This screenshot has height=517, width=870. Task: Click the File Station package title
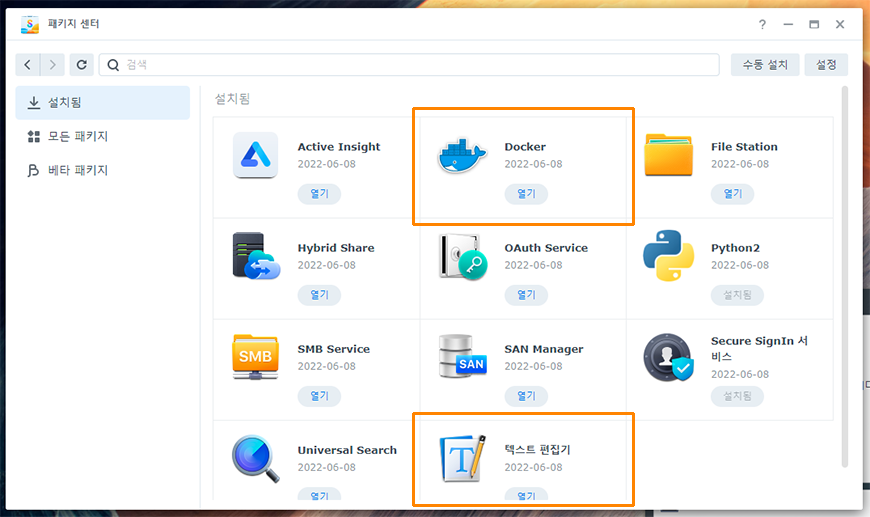[x=744, y=147]
